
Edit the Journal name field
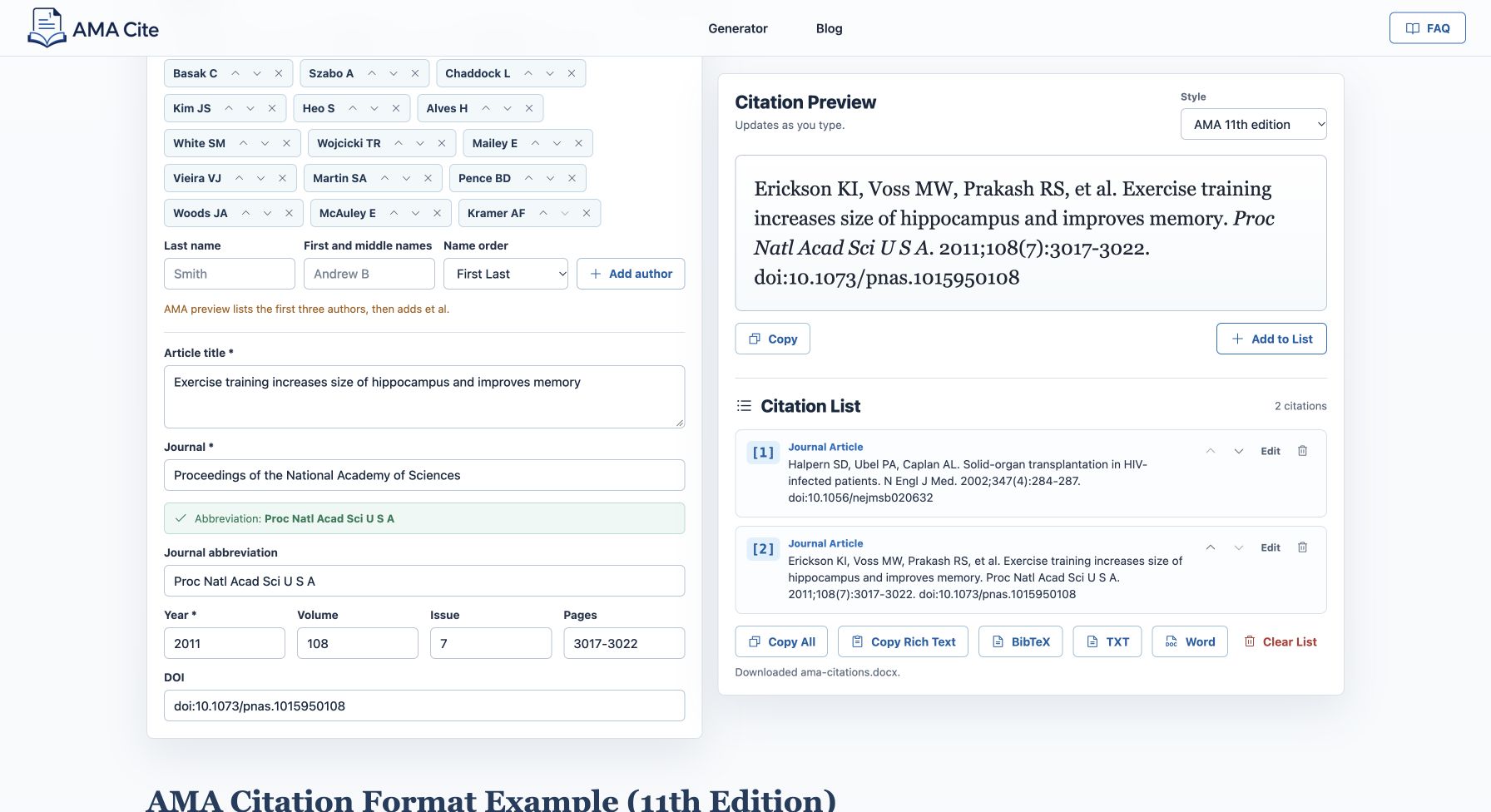(424, 475)
